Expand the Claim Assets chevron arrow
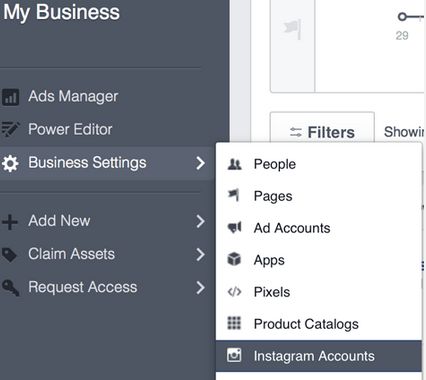This screenshot has height=380, width=426. pos(200,255)
